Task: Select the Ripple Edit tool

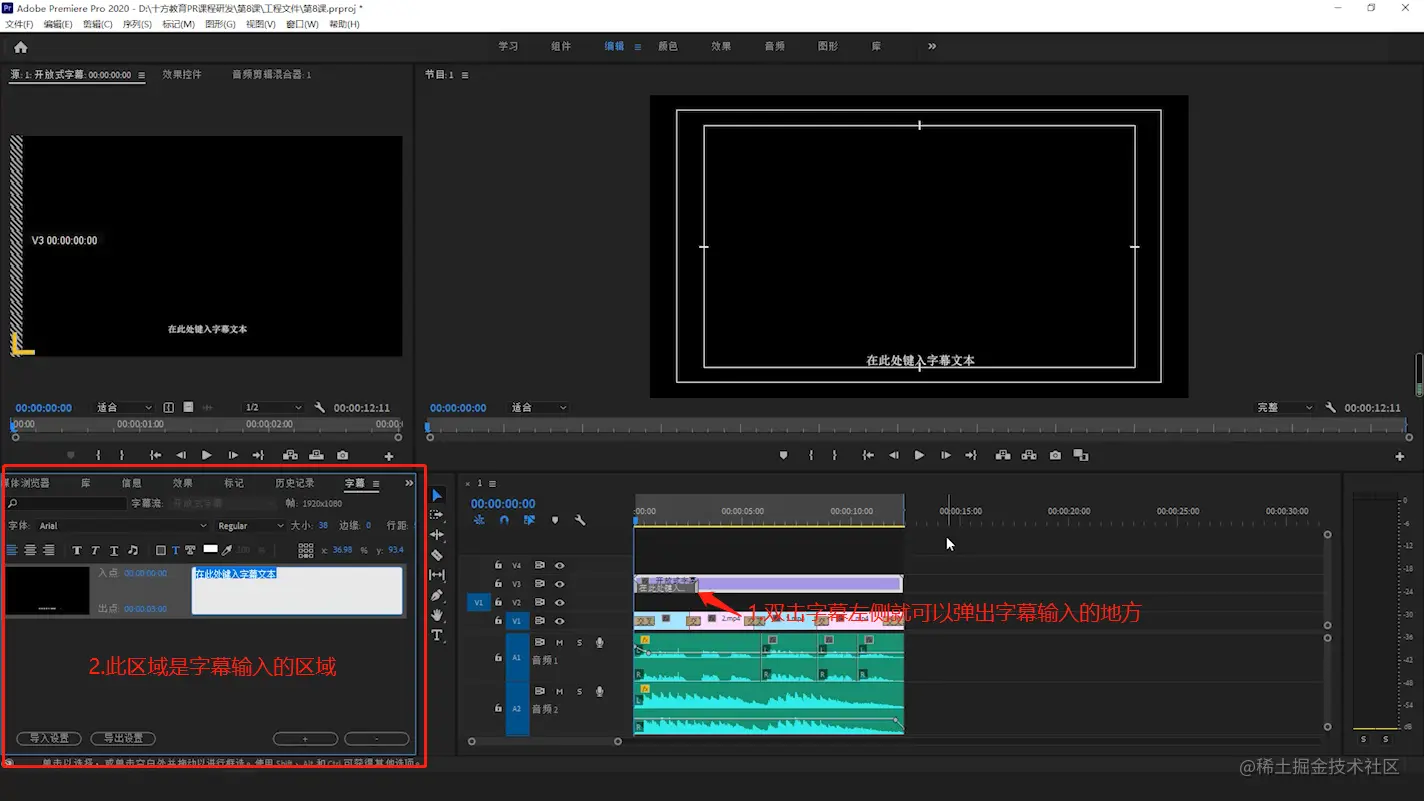Action: [437, 535]
